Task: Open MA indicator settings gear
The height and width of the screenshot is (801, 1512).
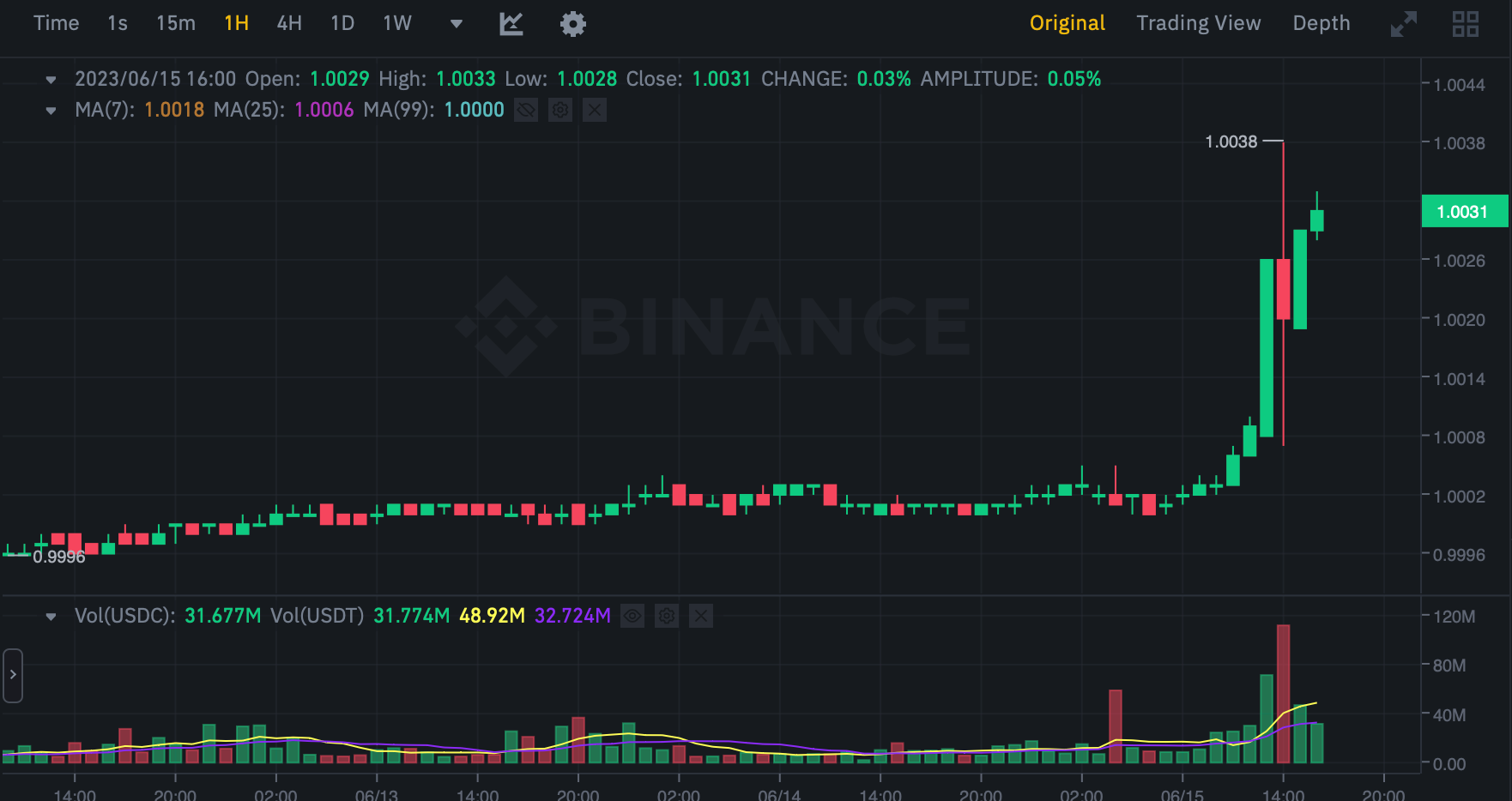Action: click(560, 110)
